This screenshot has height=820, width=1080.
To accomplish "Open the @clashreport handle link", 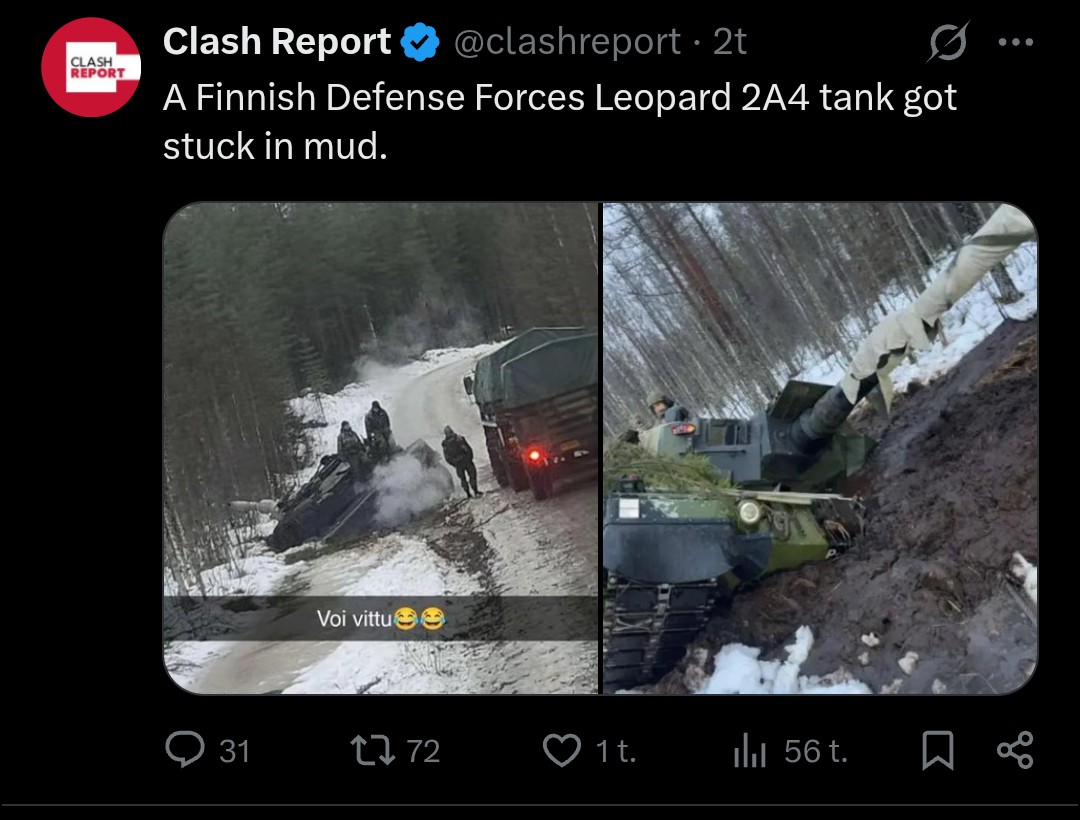I will [568, 42].
